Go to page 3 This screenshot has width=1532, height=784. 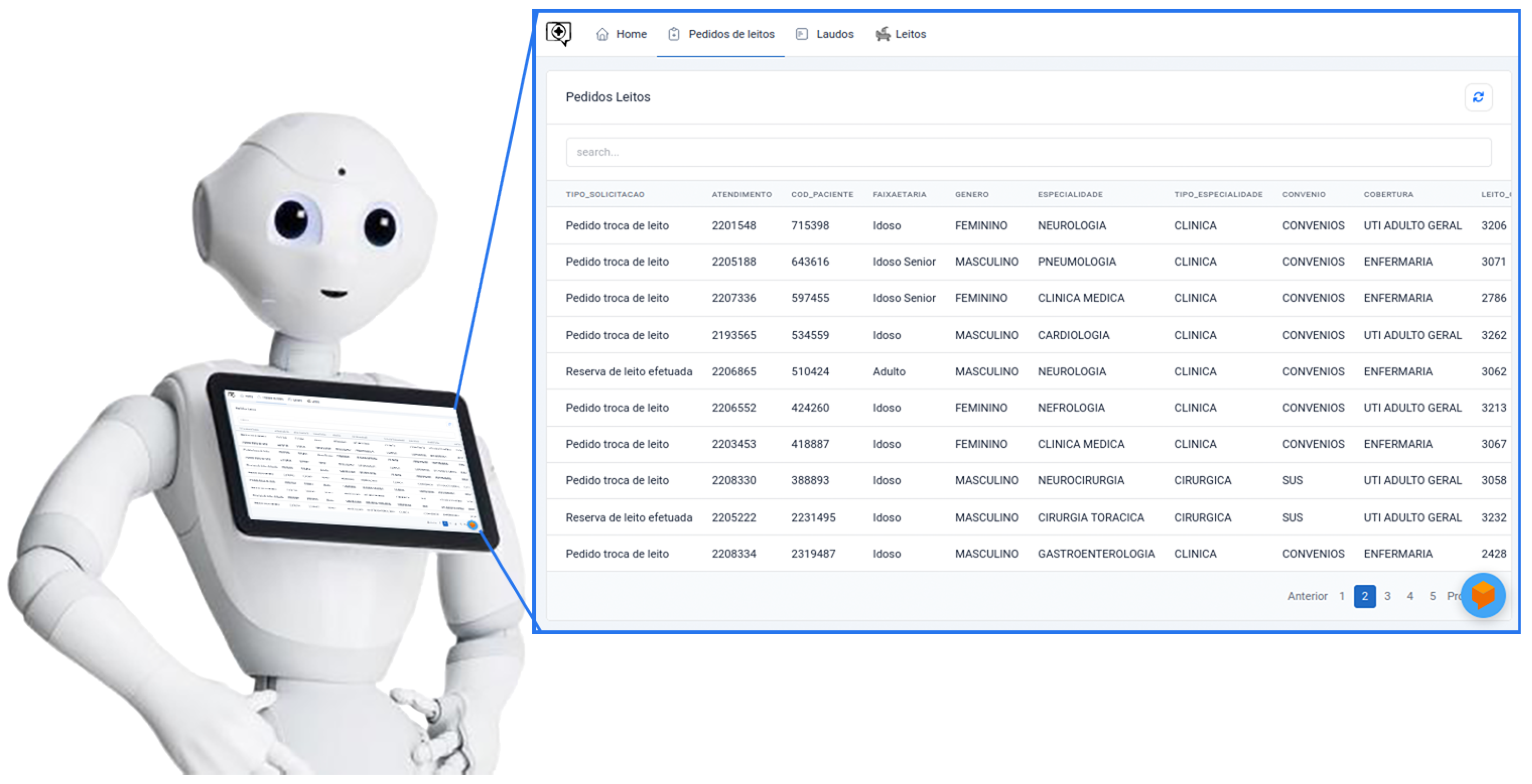pos(1387,596)
